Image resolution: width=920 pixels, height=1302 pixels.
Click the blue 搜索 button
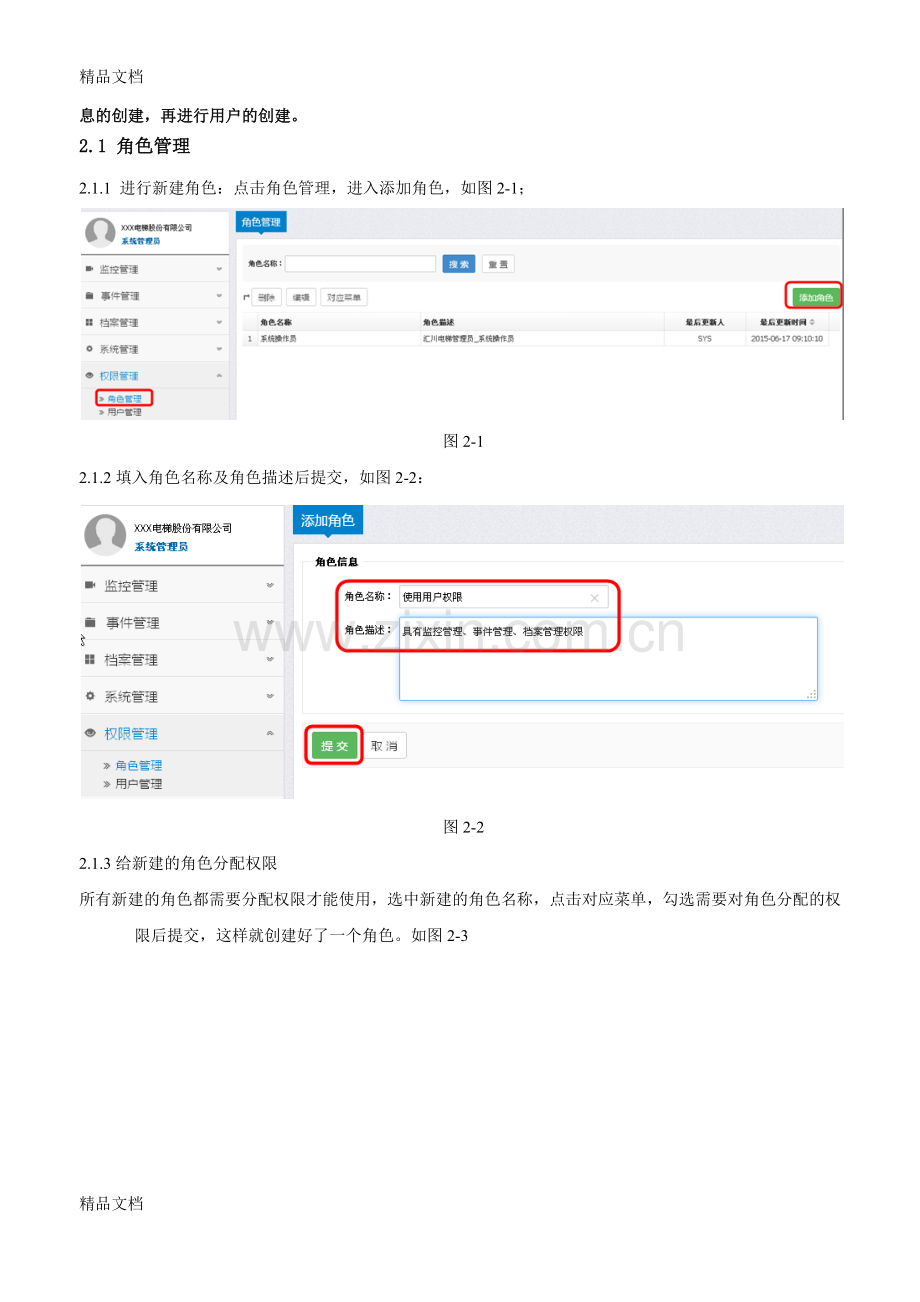pos(459,264)
